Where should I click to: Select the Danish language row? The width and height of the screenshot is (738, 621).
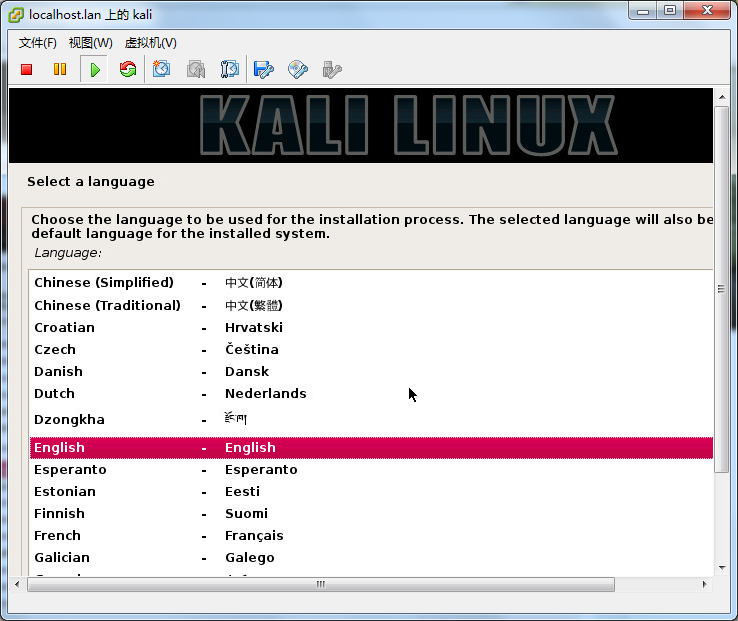[371, 372]
